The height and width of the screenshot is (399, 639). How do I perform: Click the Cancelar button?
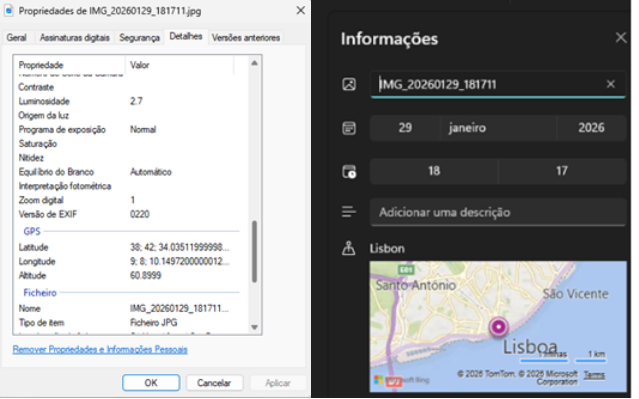pyautogui.click(x=214, y=383)
